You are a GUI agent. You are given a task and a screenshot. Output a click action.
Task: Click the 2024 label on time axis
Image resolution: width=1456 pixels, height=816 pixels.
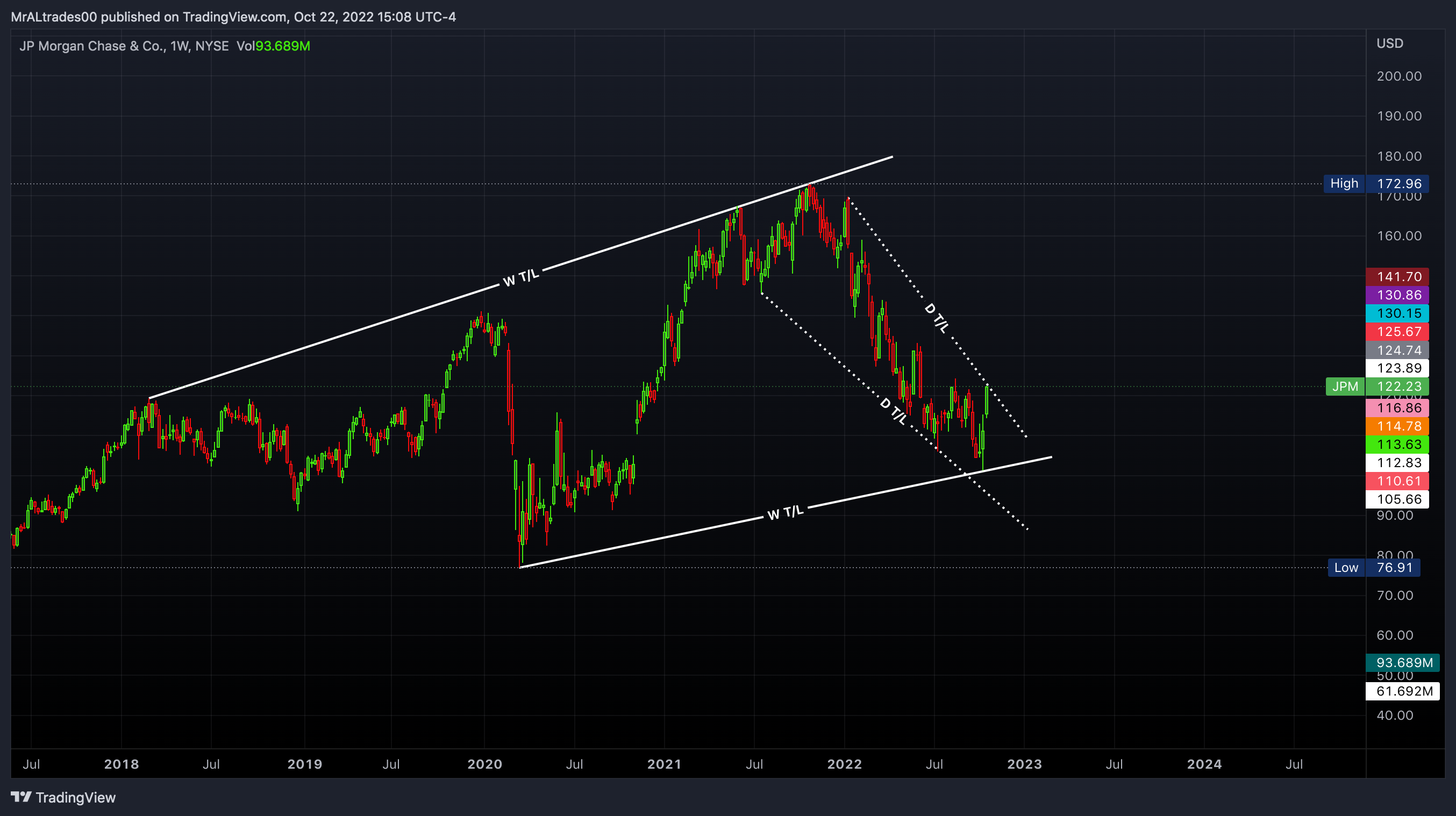pyautogui.click(x=1204, y=764)
